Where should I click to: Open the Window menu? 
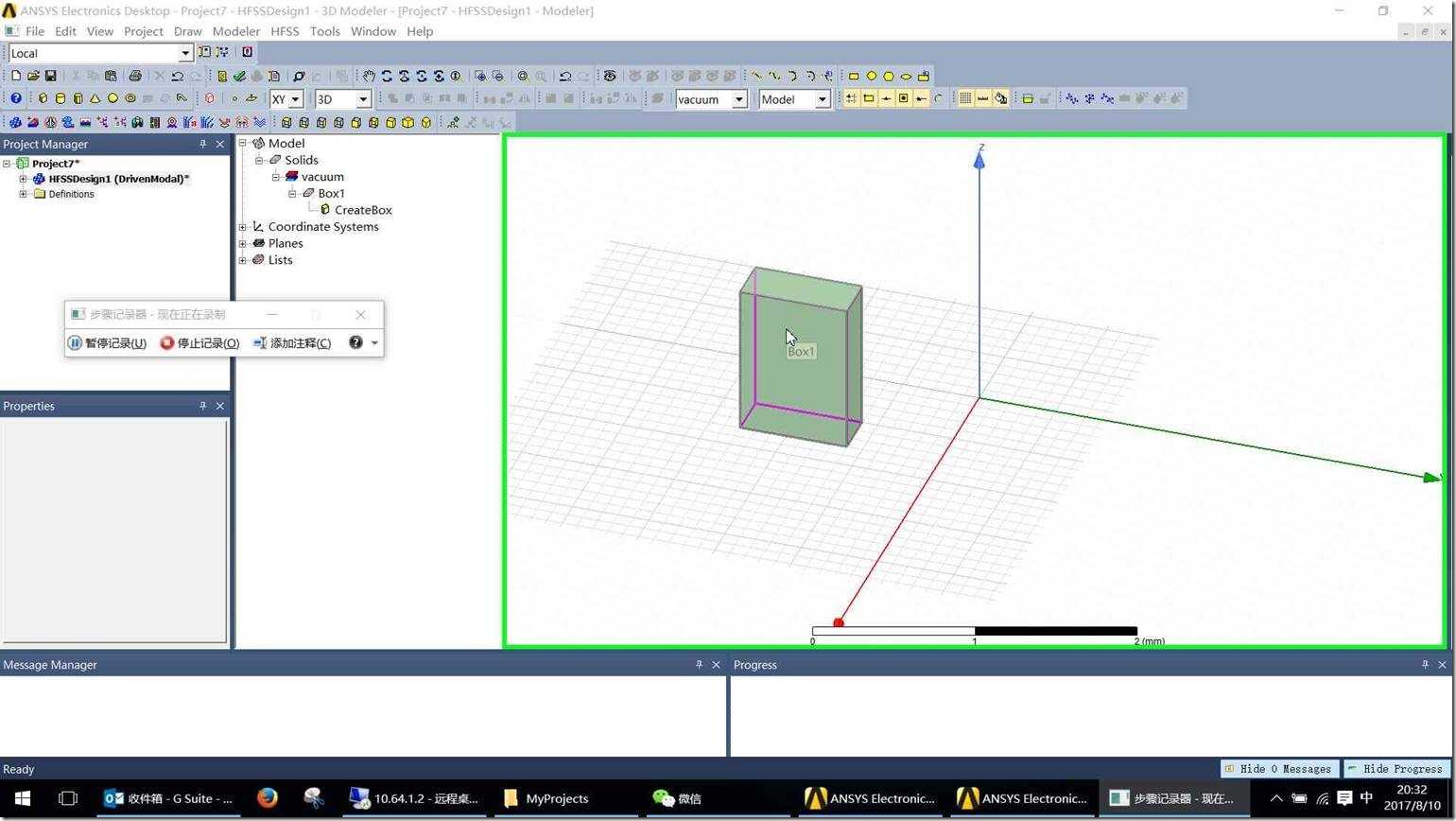click(373, 31)
